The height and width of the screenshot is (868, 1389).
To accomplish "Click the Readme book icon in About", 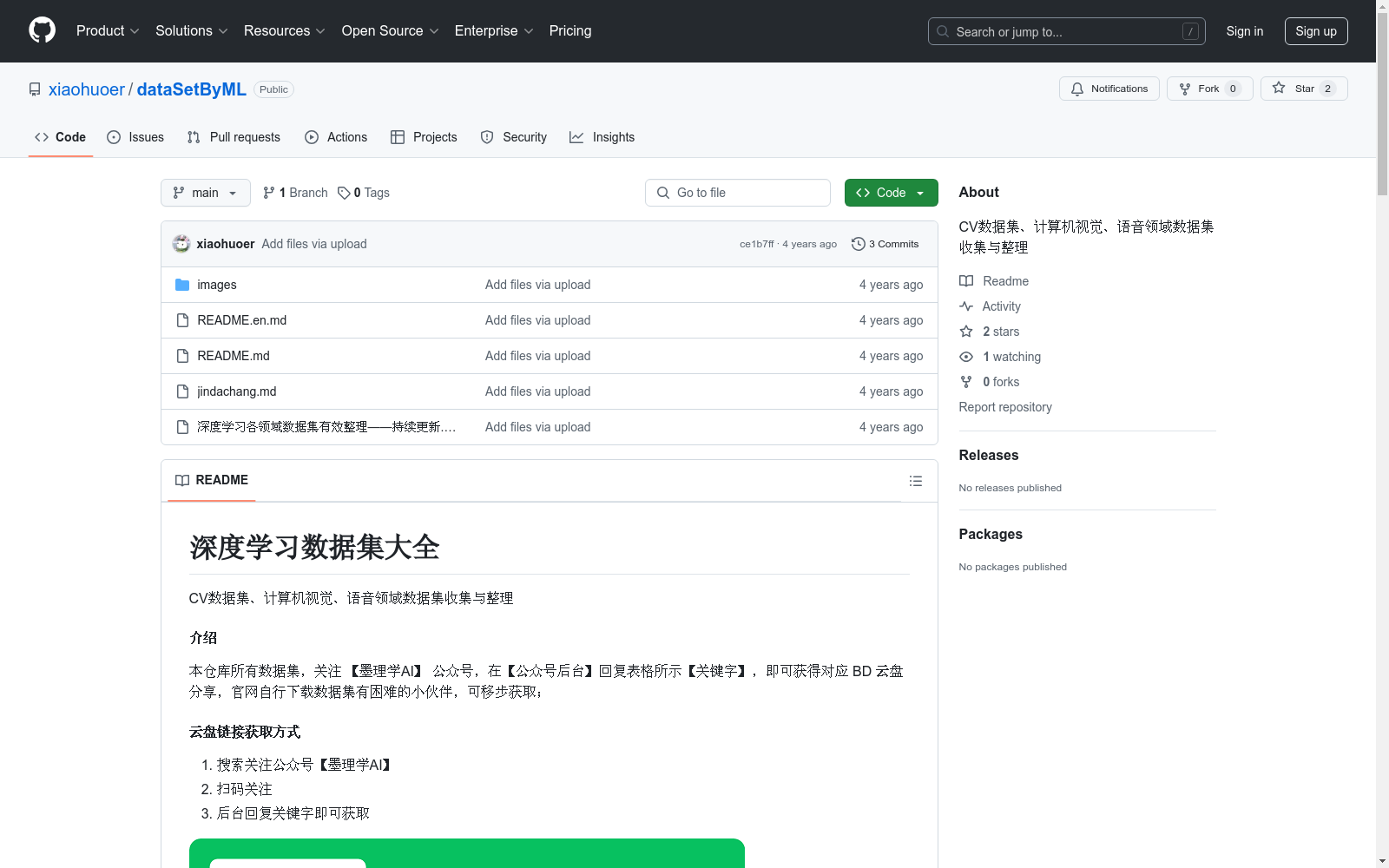I will 966,281.
